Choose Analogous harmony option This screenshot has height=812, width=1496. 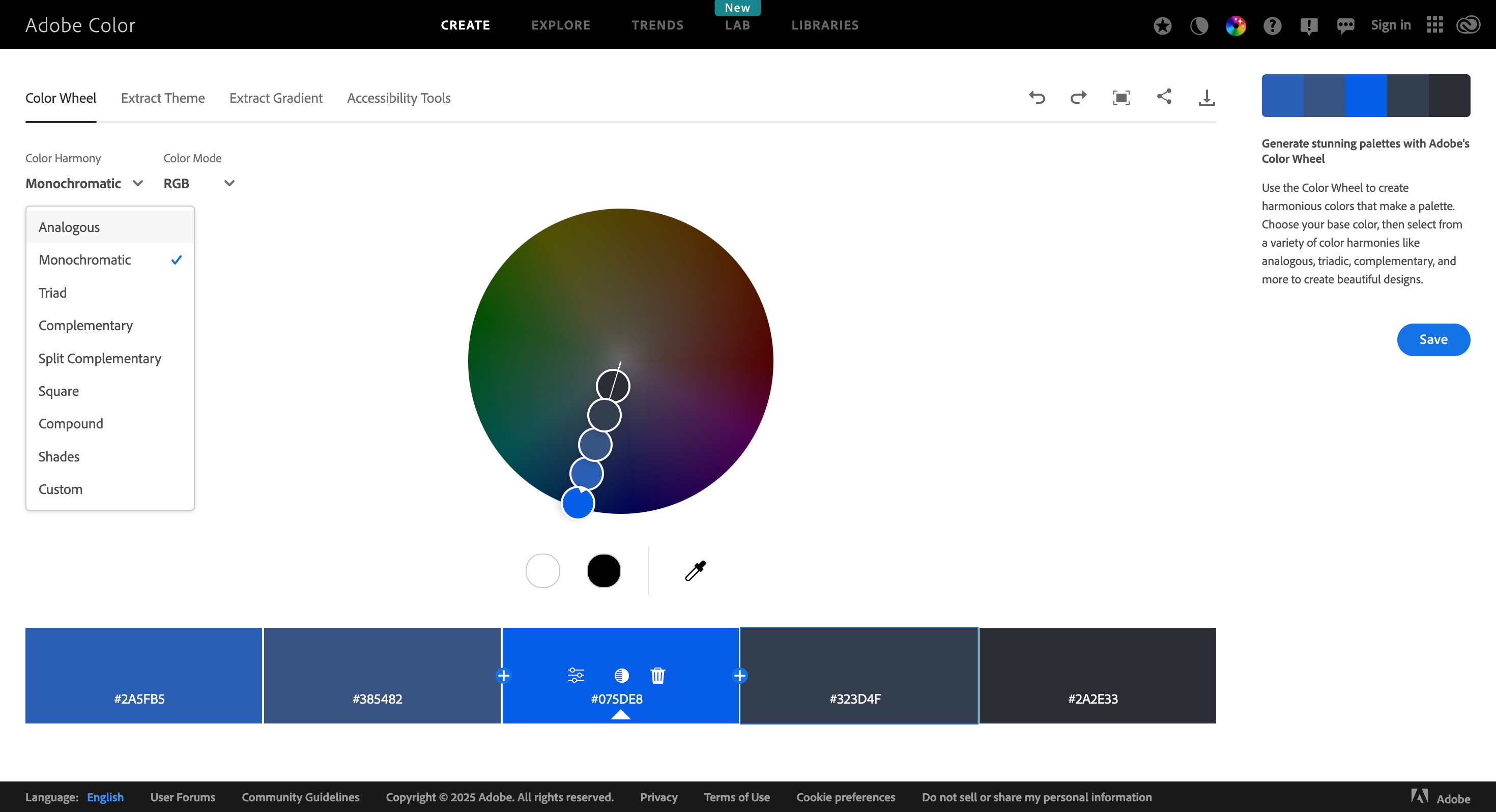(x=110, y=227)
